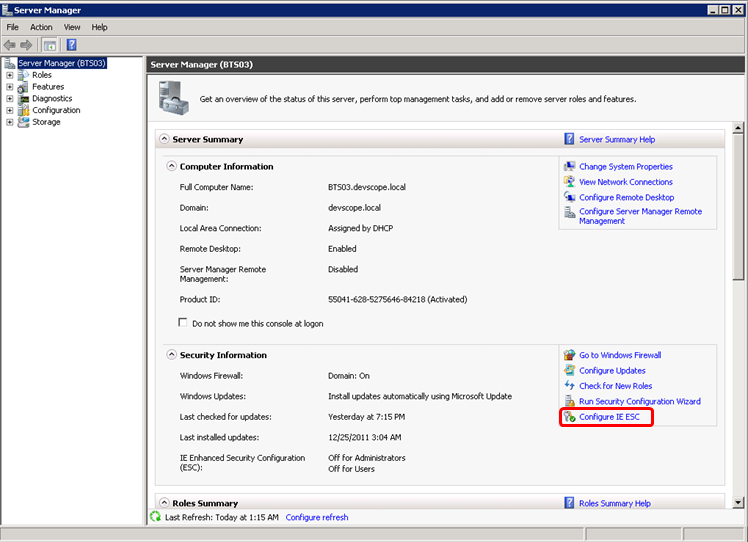This screenshot has height=542, width=748.
Task: Expand the Features tree node
Action: click(10, 87)
